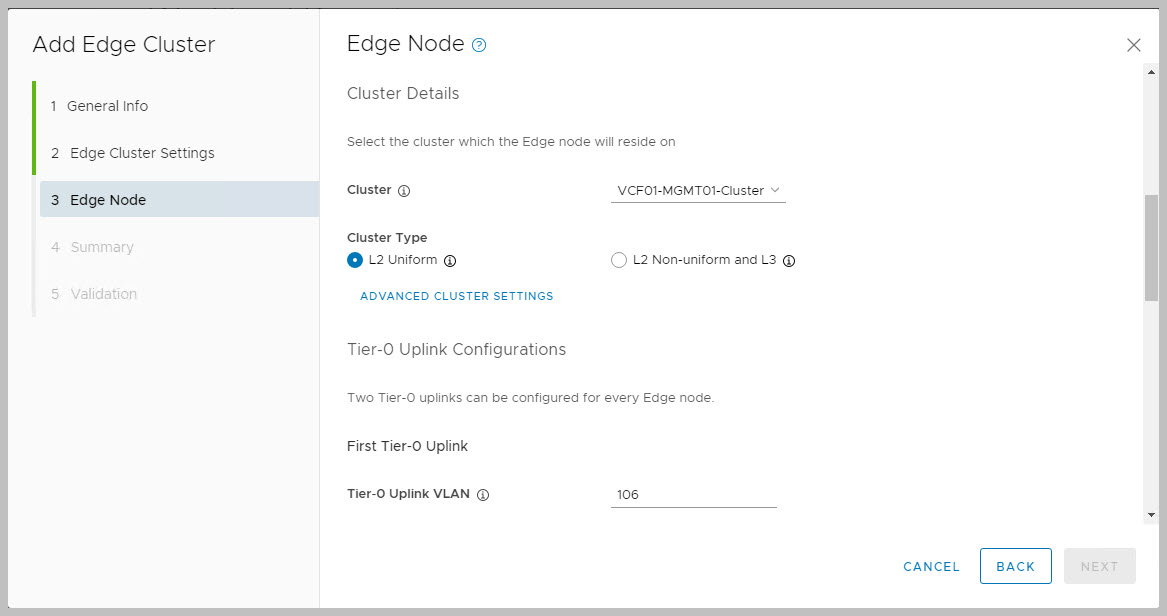
Task: Click the help icon beside Edge Node title
Action: click(x=479, y=45)
